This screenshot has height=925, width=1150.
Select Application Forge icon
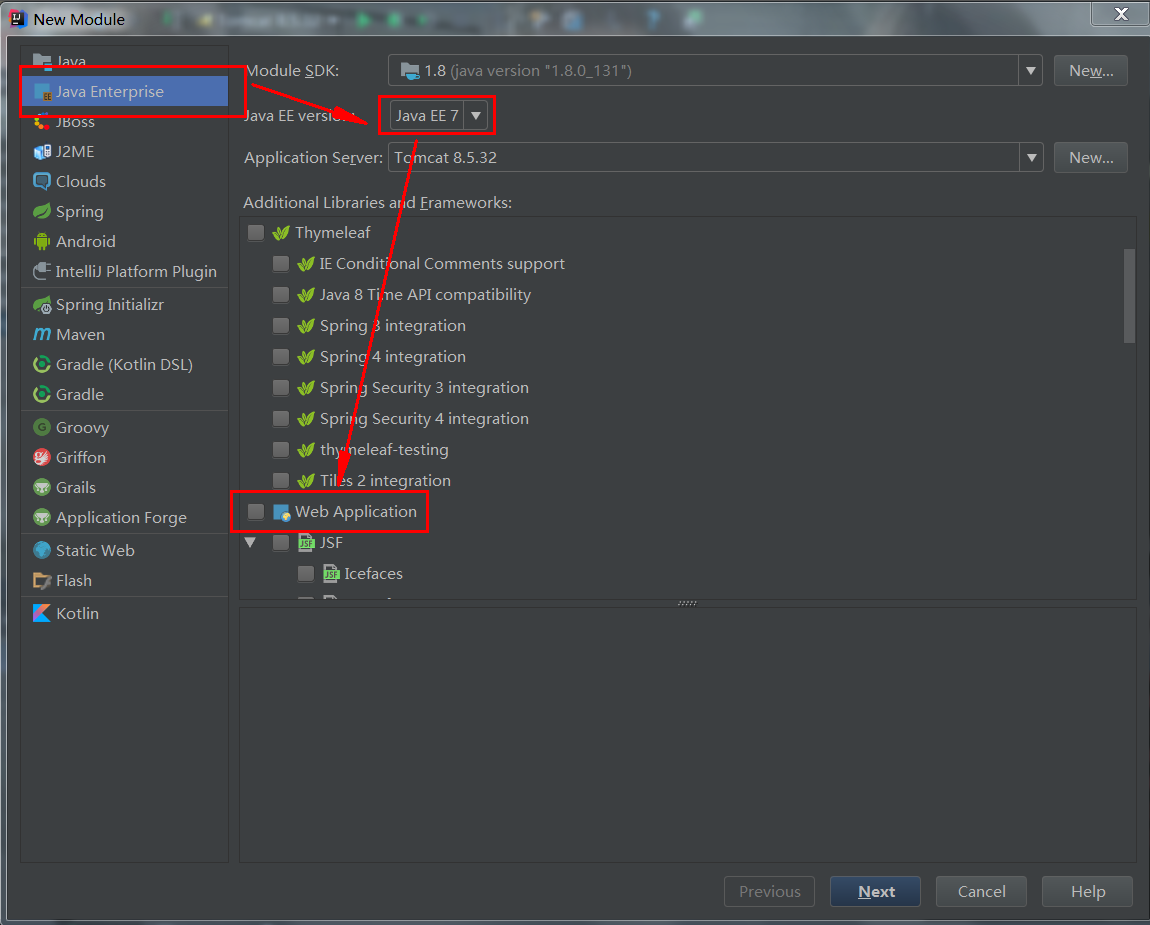pos(43,518)
